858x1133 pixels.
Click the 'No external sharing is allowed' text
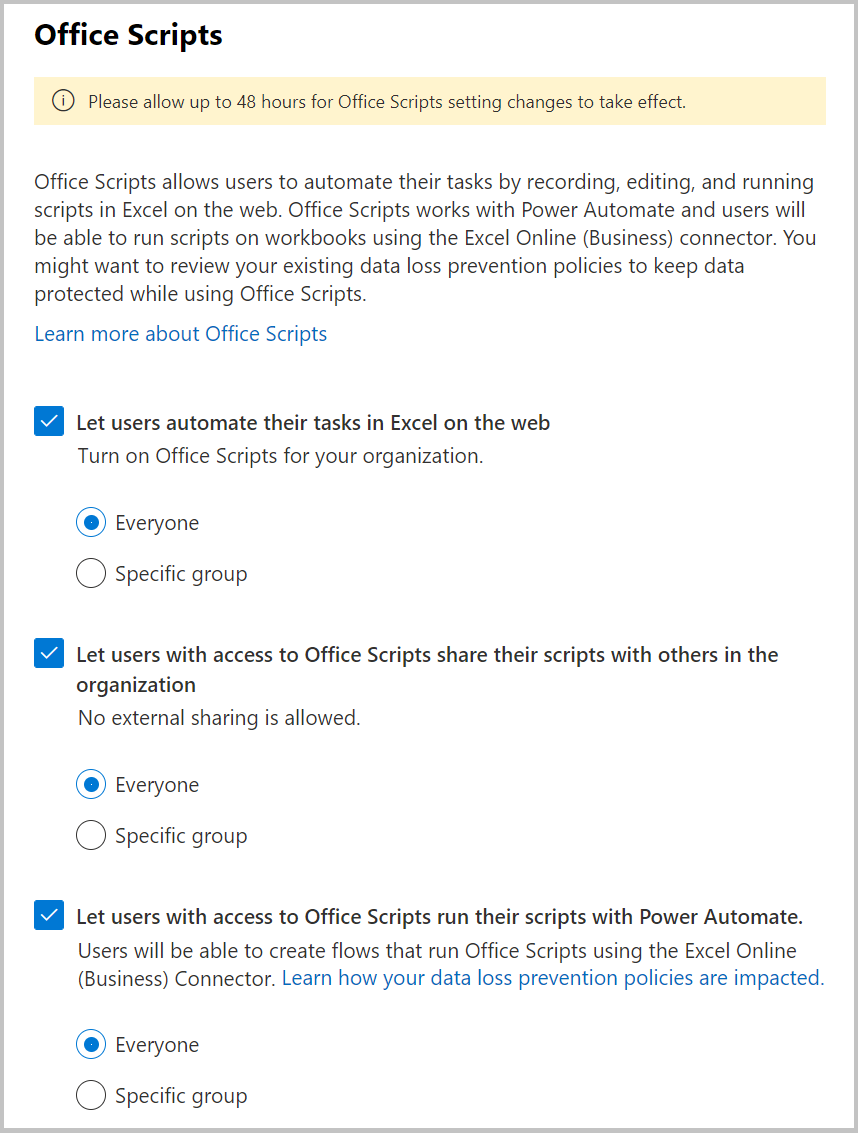[x=219, y=718]
